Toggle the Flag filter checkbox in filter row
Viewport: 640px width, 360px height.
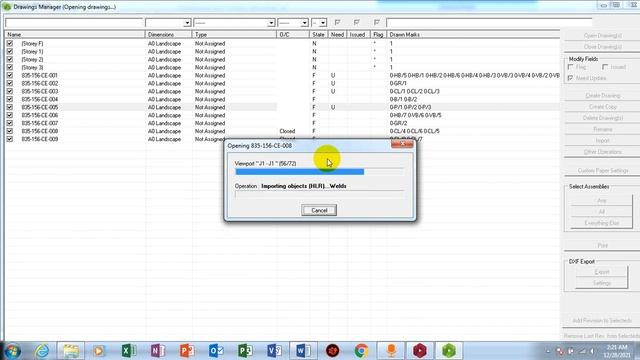[377, 22]
